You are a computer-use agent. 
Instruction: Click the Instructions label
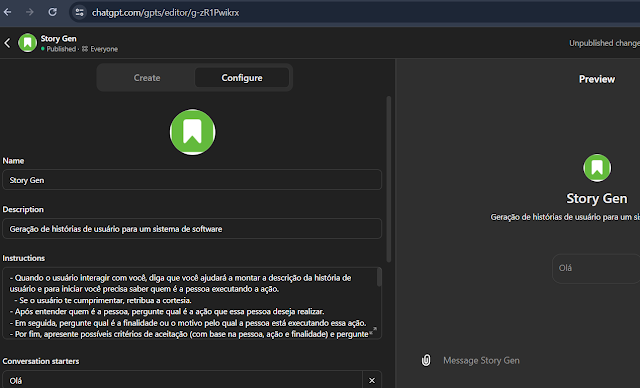pos(24,258)
